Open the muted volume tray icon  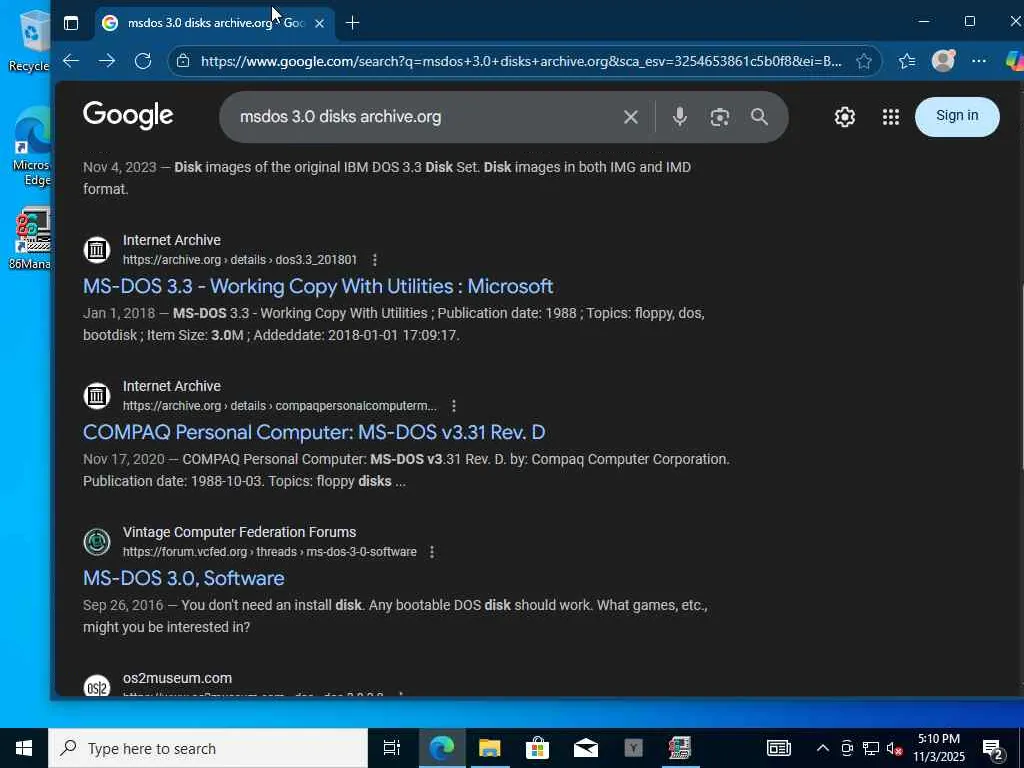[894, 748]
